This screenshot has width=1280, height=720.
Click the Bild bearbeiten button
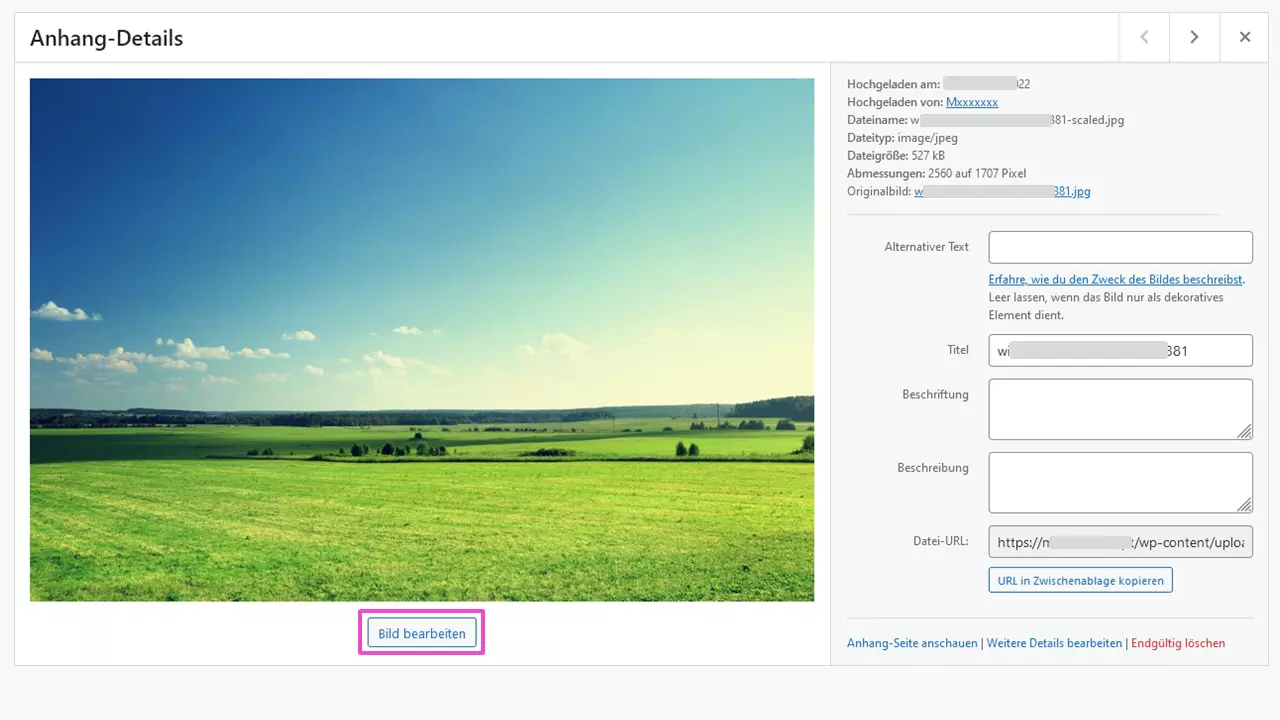click(421, 632)
